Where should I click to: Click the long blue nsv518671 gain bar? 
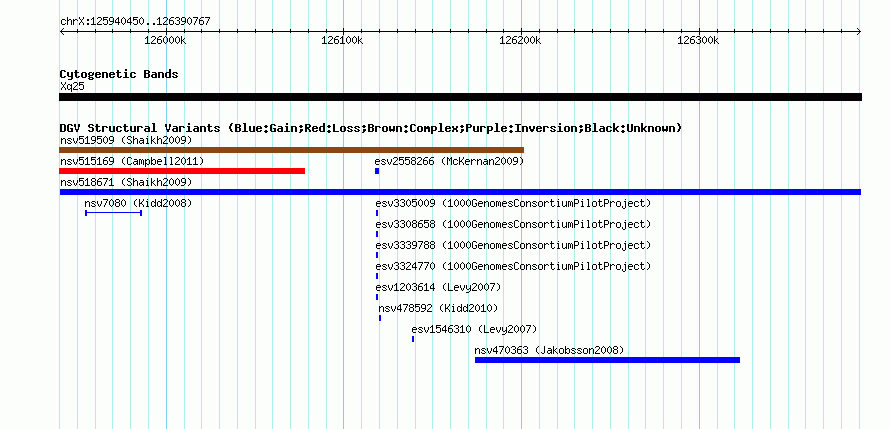(x=460, y=192)
